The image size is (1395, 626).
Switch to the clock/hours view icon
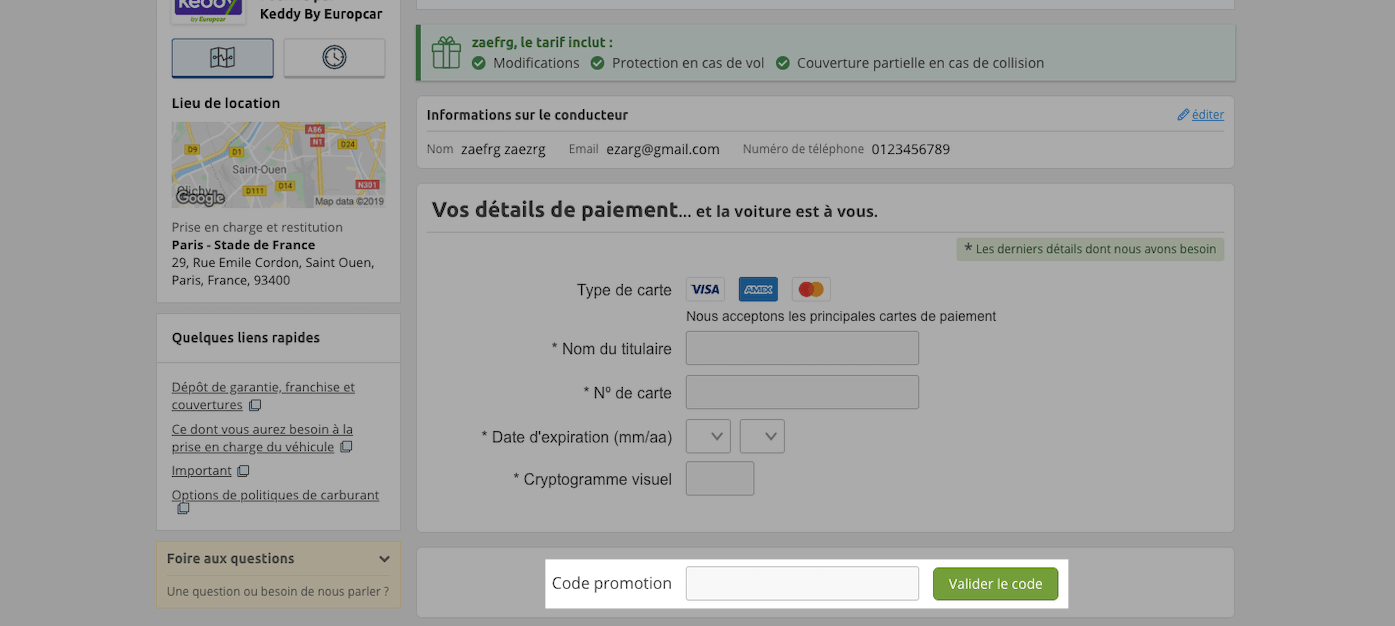coord(334,58)
